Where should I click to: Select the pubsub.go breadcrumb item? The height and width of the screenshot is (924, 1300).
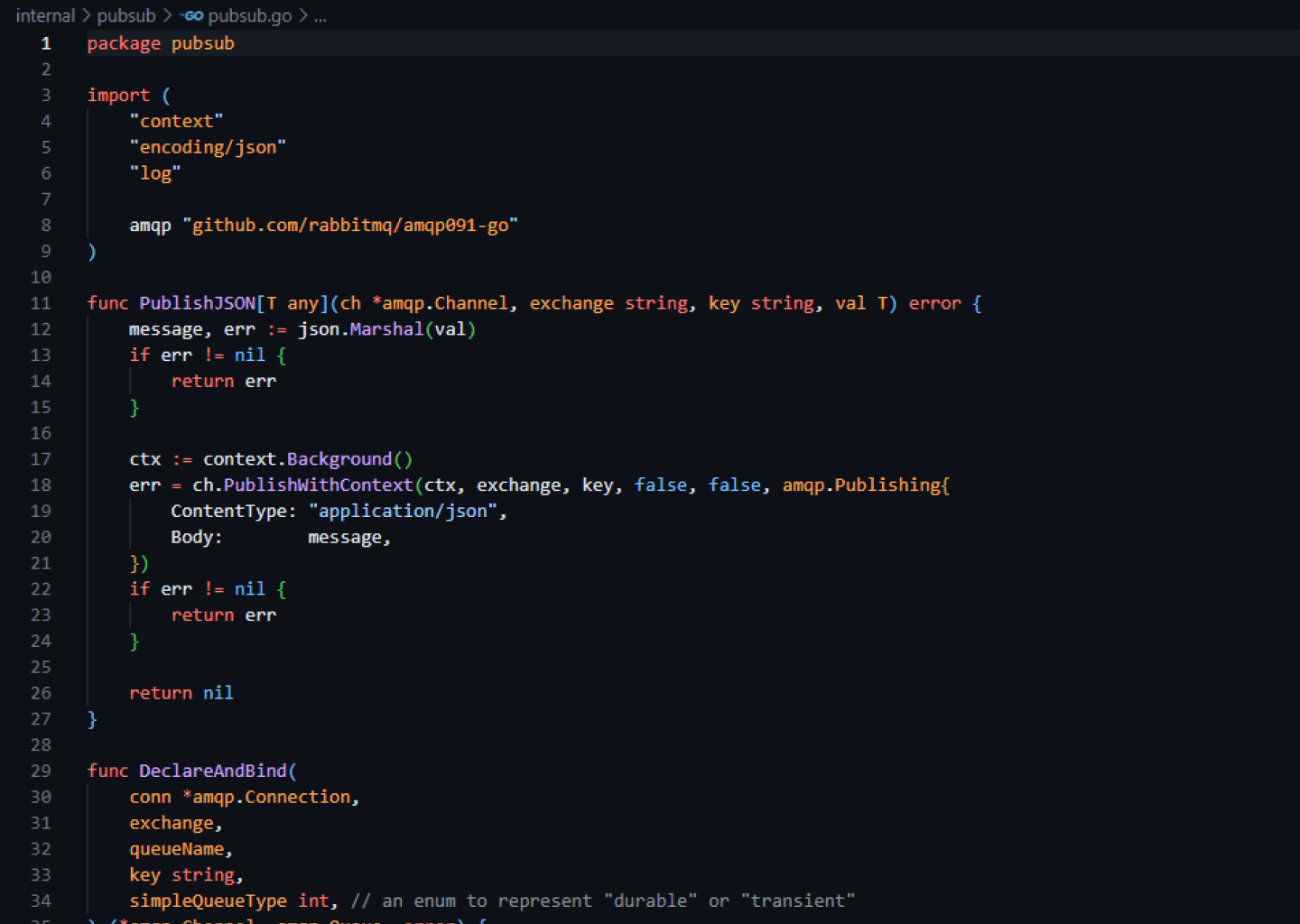click(250, 16)
